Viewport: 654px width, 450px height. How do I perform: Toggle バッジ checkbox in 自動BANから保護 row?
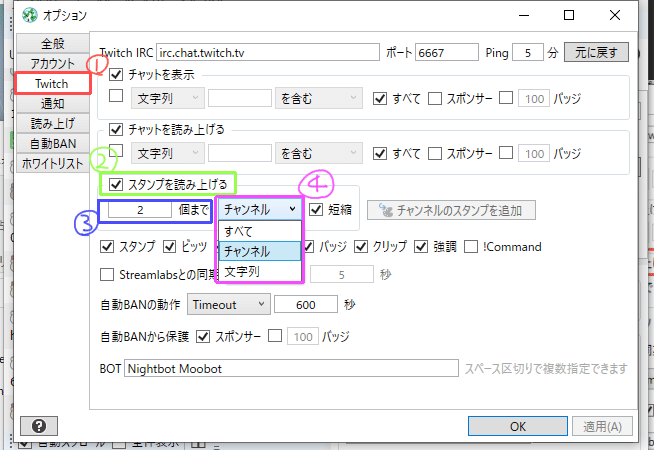coord(275,336)
